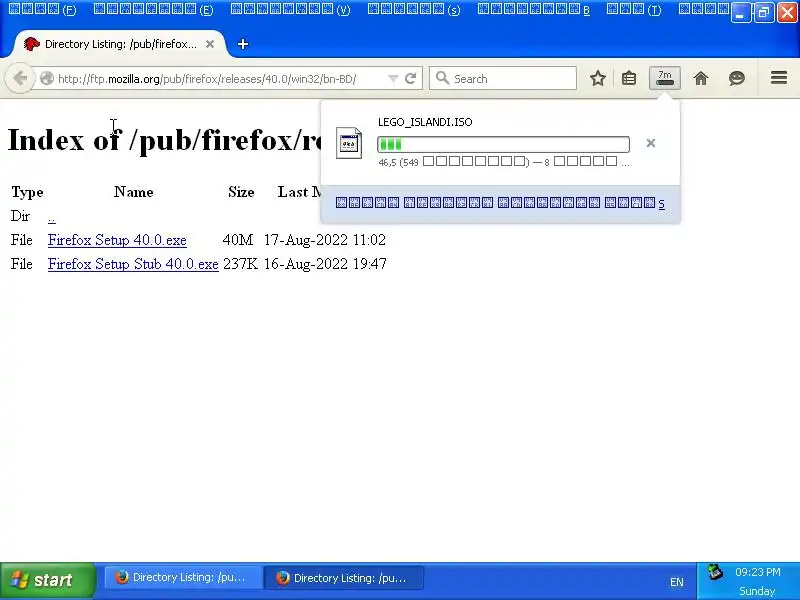
Task: Cancel the LEGO_ISLANDI.ISO download
Action: (x=651, y=143)
